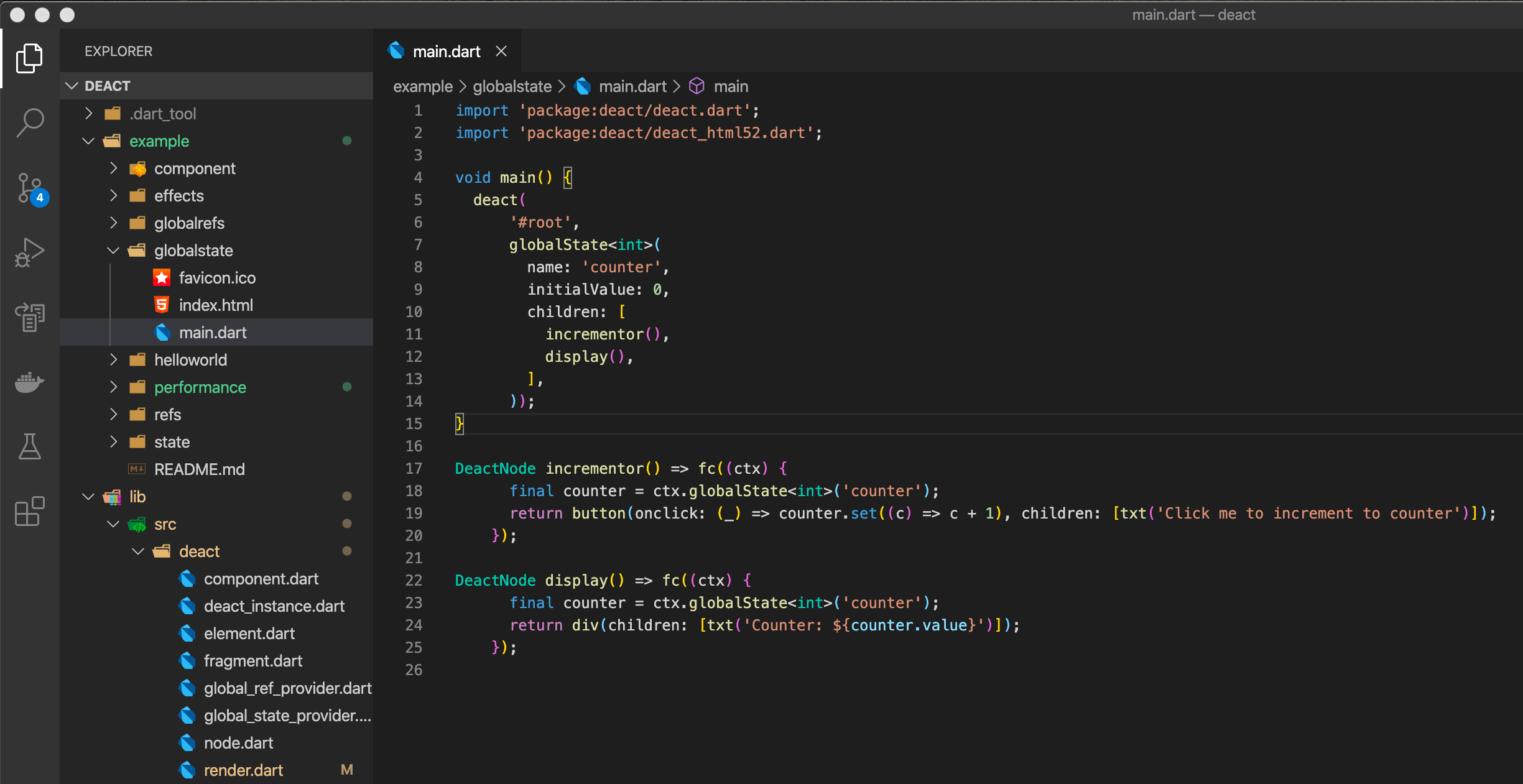Collapse the DEACT workspace folder

[70, 86]
